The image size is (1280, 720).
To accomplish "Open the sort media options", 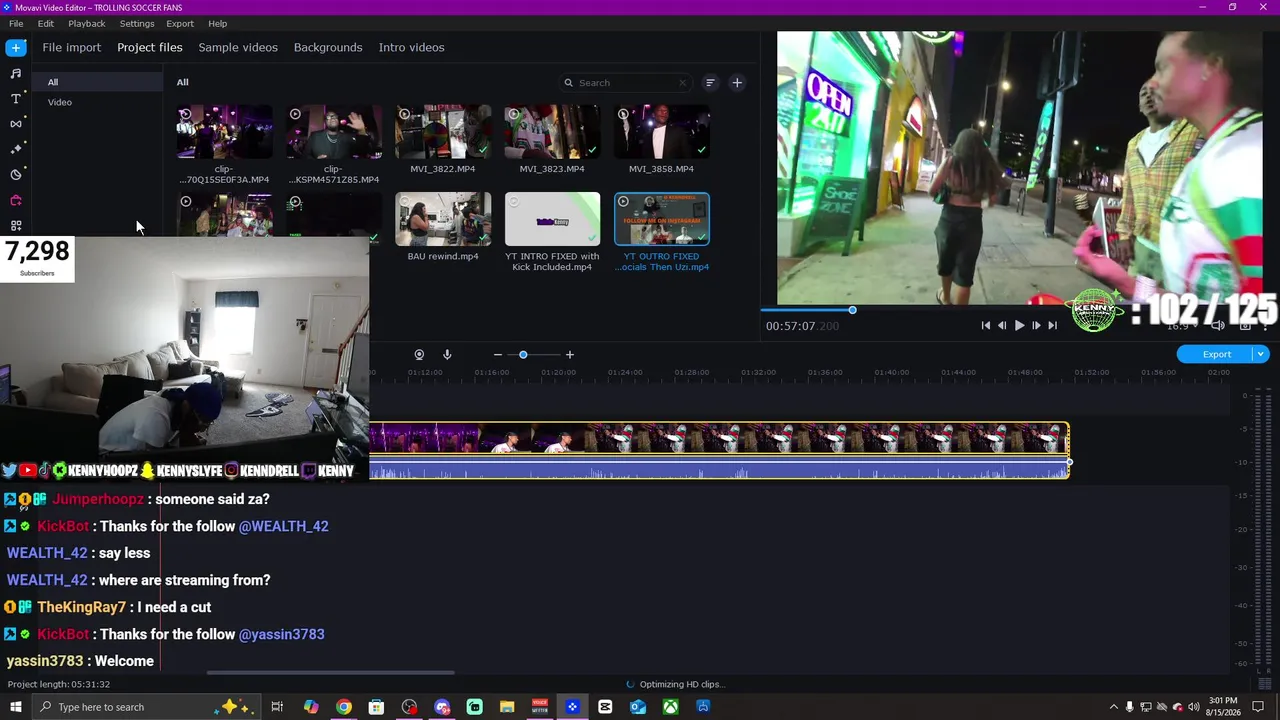I will tap(710, 83).
